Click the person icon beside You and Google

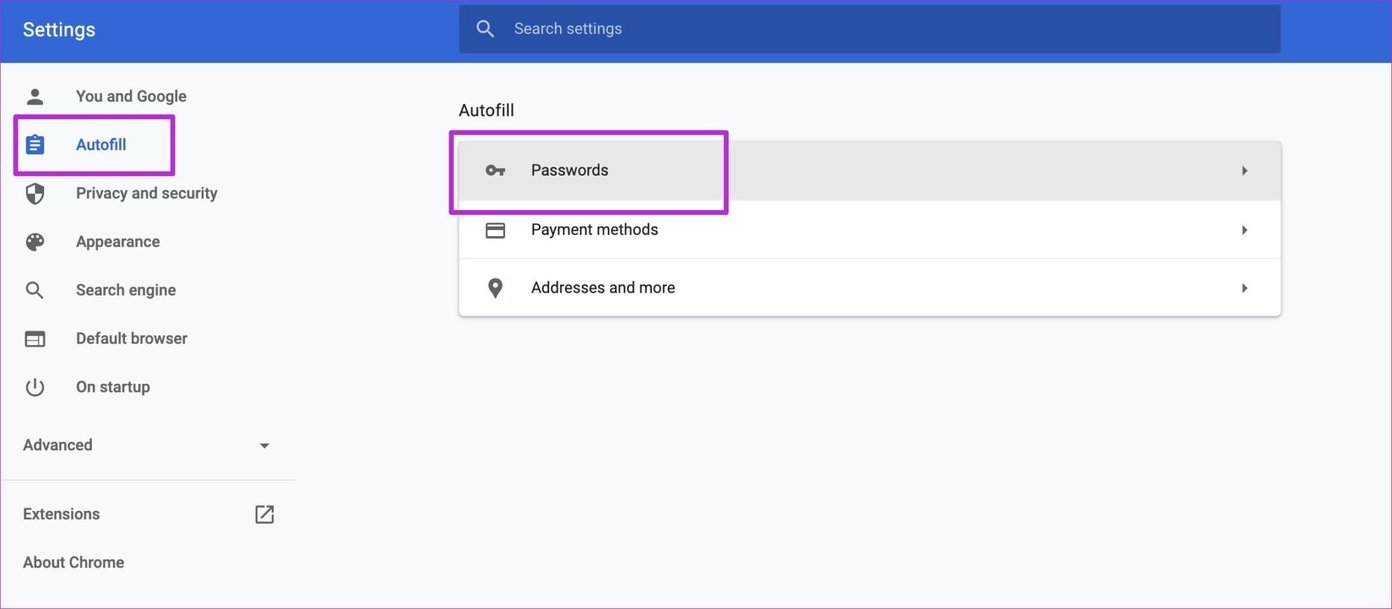[x=35, y=96]
